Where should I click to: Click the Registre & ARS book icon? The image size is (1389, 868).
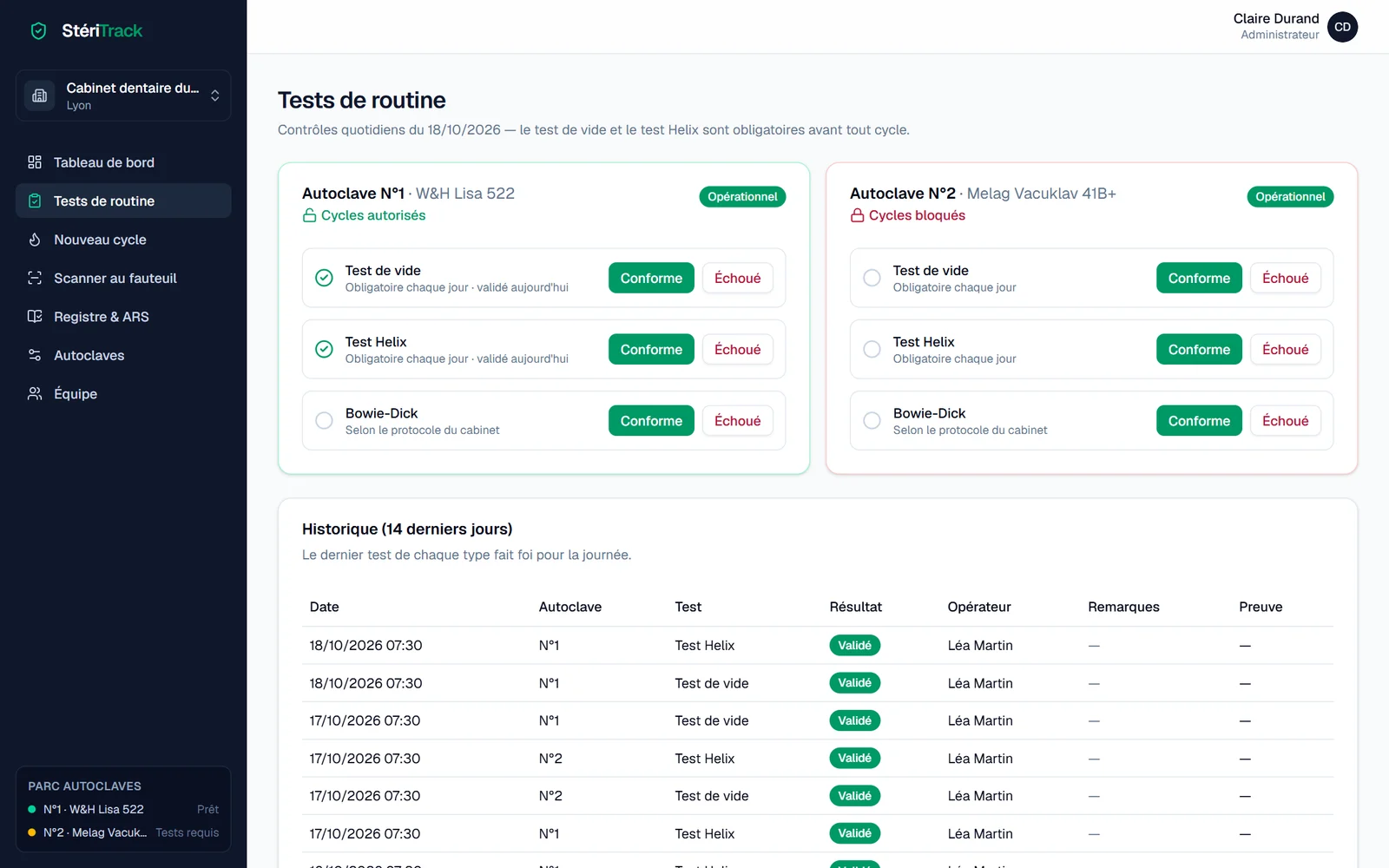[35, 317]
